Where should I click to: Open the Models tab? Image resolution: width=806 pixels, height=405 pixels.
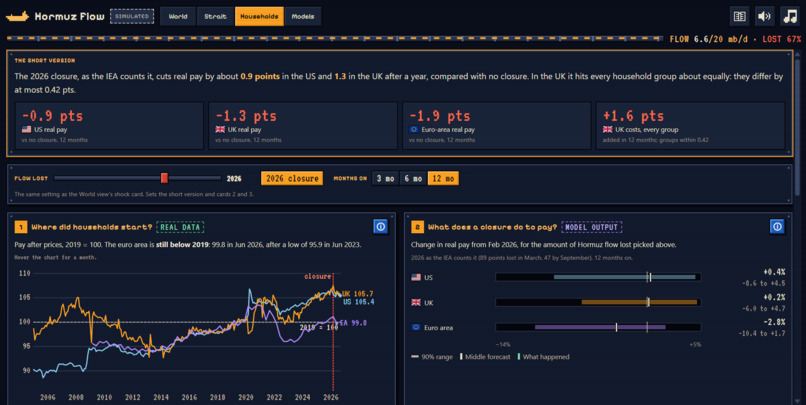coord(303,16)
